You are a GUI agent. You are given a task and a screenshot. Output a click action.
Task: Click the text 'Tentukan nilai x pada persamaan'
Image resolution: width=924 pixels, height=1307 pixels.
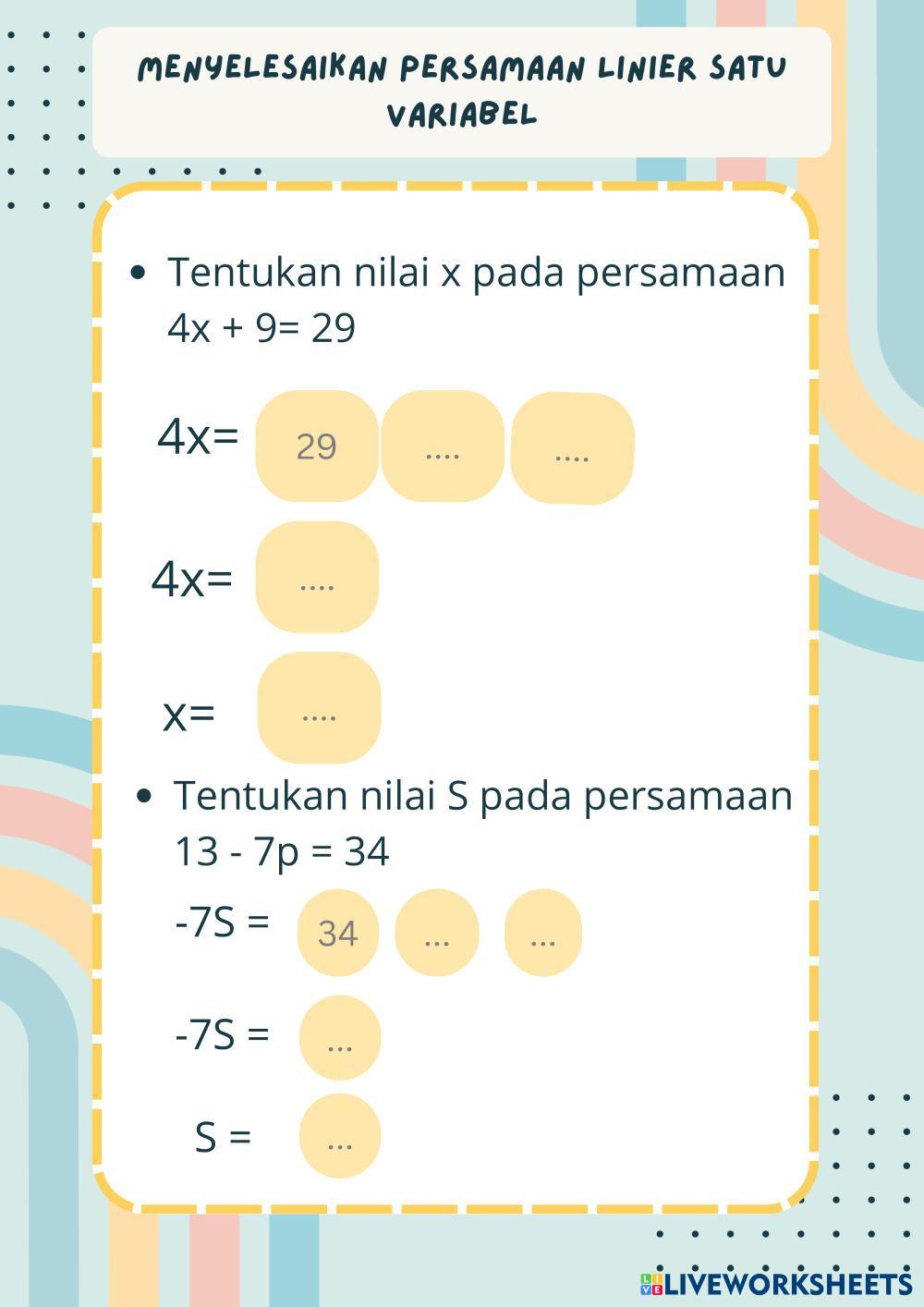point(476,273)
